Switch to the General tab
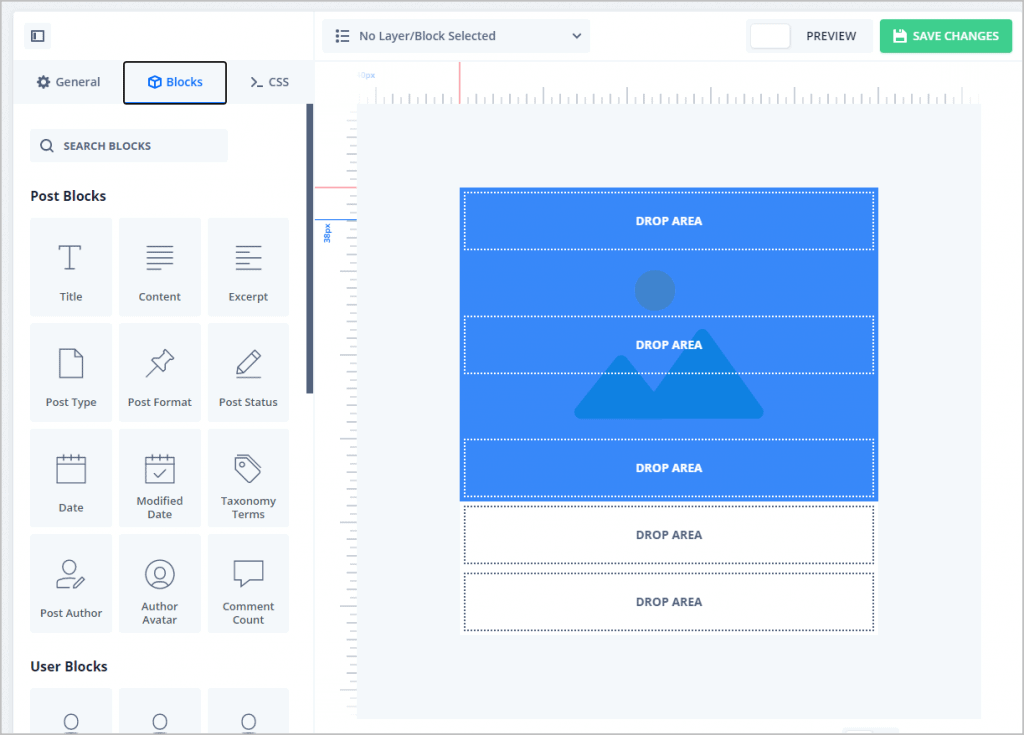The image size is (1024, 735). point(68,82)
